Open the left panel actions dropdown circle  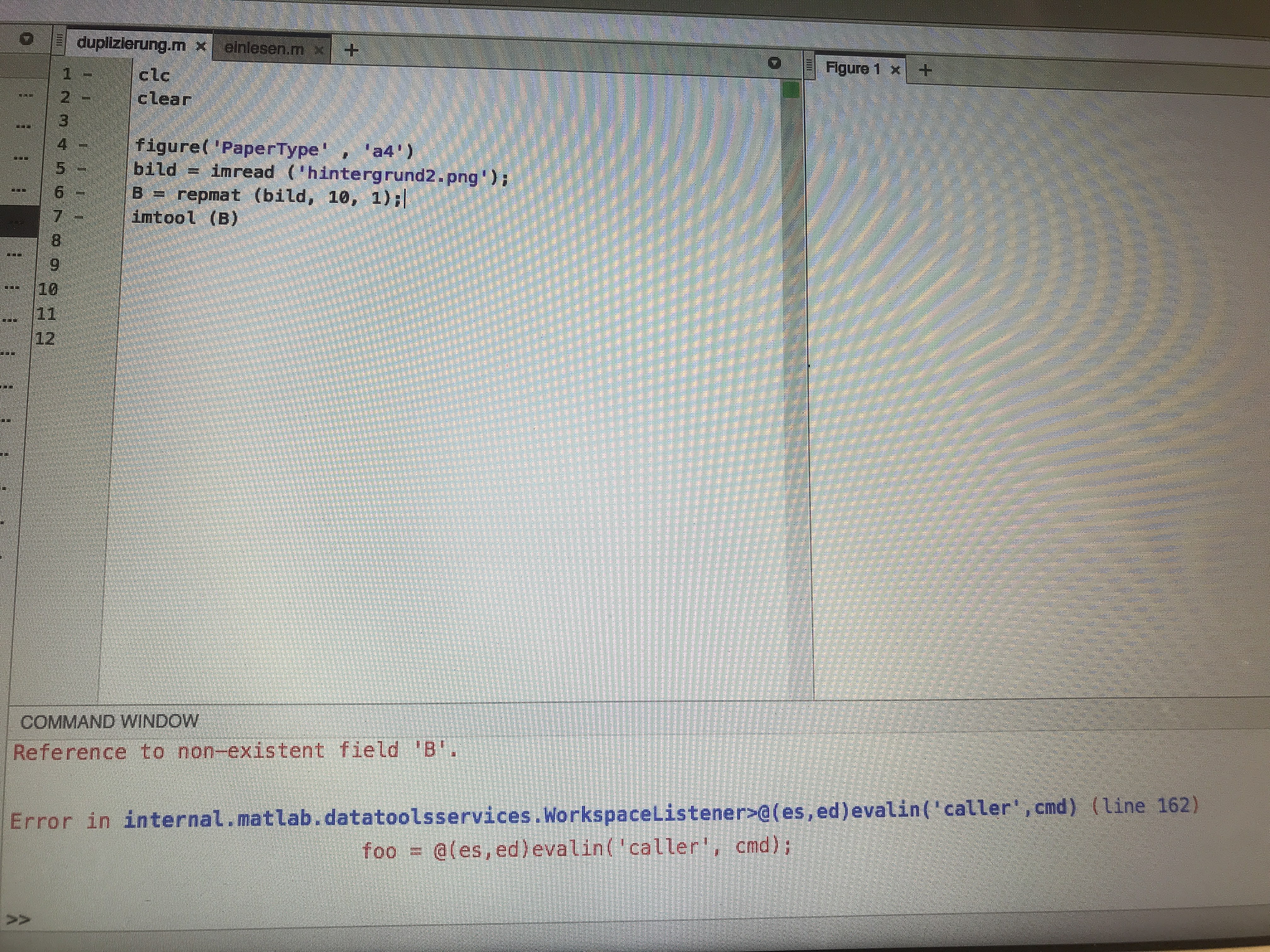point(26,38)
